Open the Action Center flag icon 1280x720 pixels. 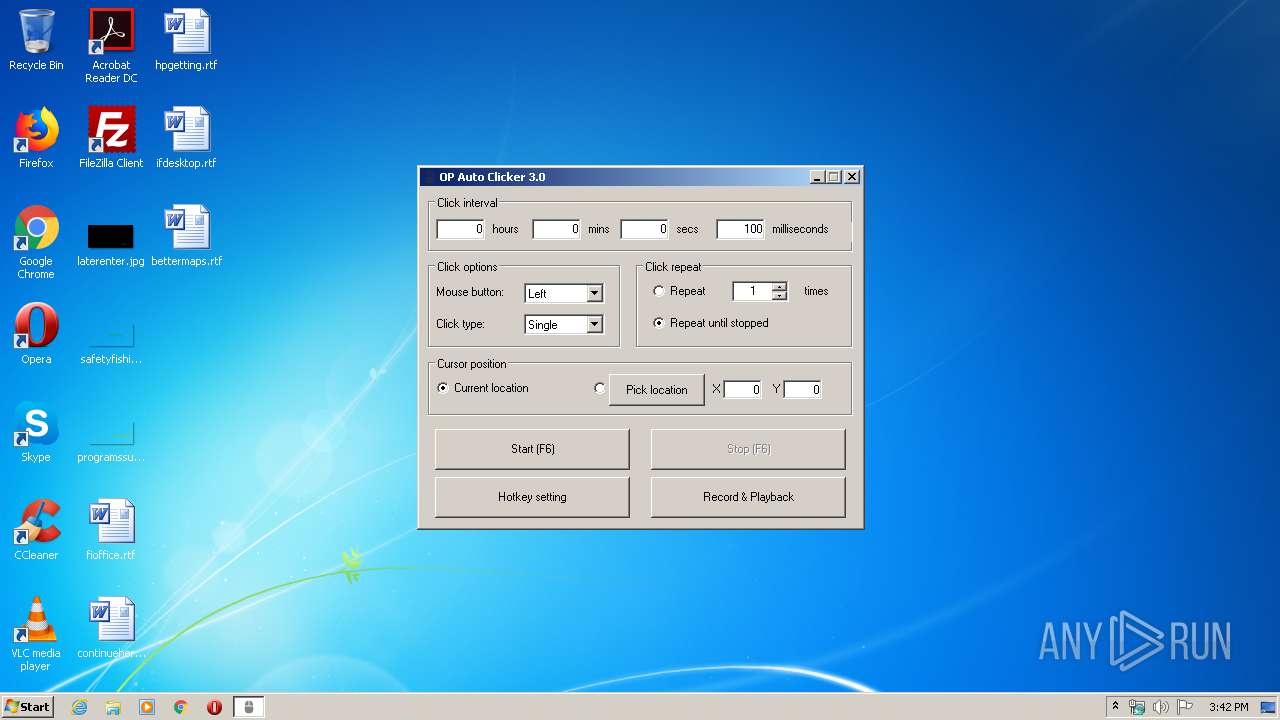(x=1184, y=707)
